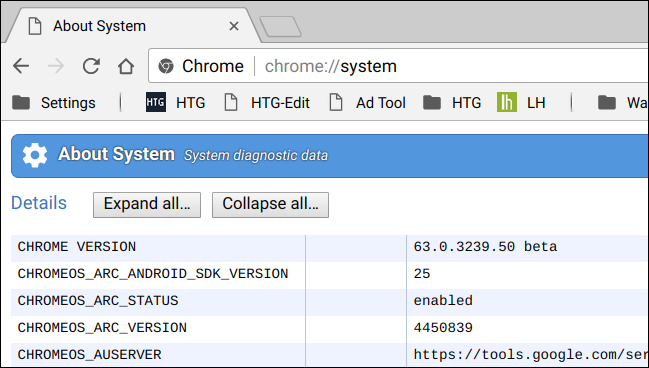Click the Expand all... button
The width and height of the screenshot is (649, 368).
(x=147, y=204)
